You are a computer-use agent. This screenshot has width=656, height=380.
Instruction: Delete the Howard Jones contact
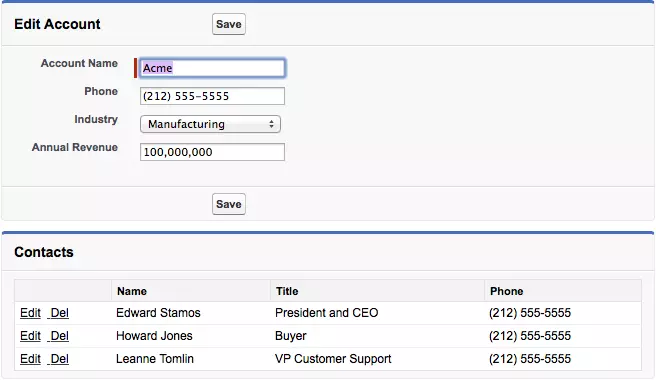59,336
